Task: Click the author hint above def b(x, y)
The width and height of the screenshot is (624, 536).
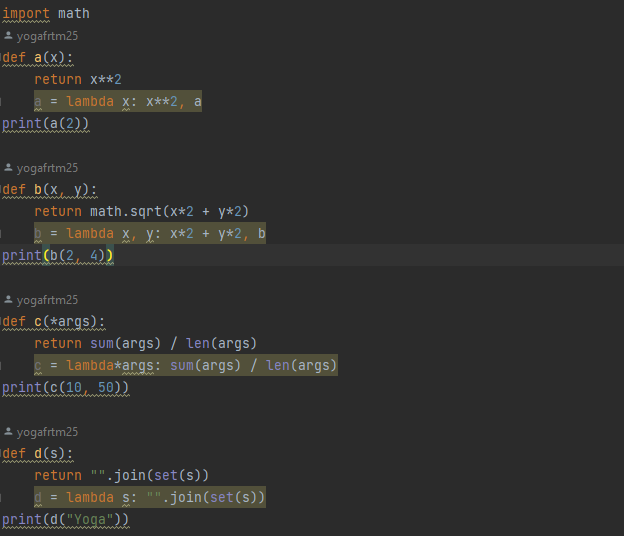Action: tap(41, 168)
